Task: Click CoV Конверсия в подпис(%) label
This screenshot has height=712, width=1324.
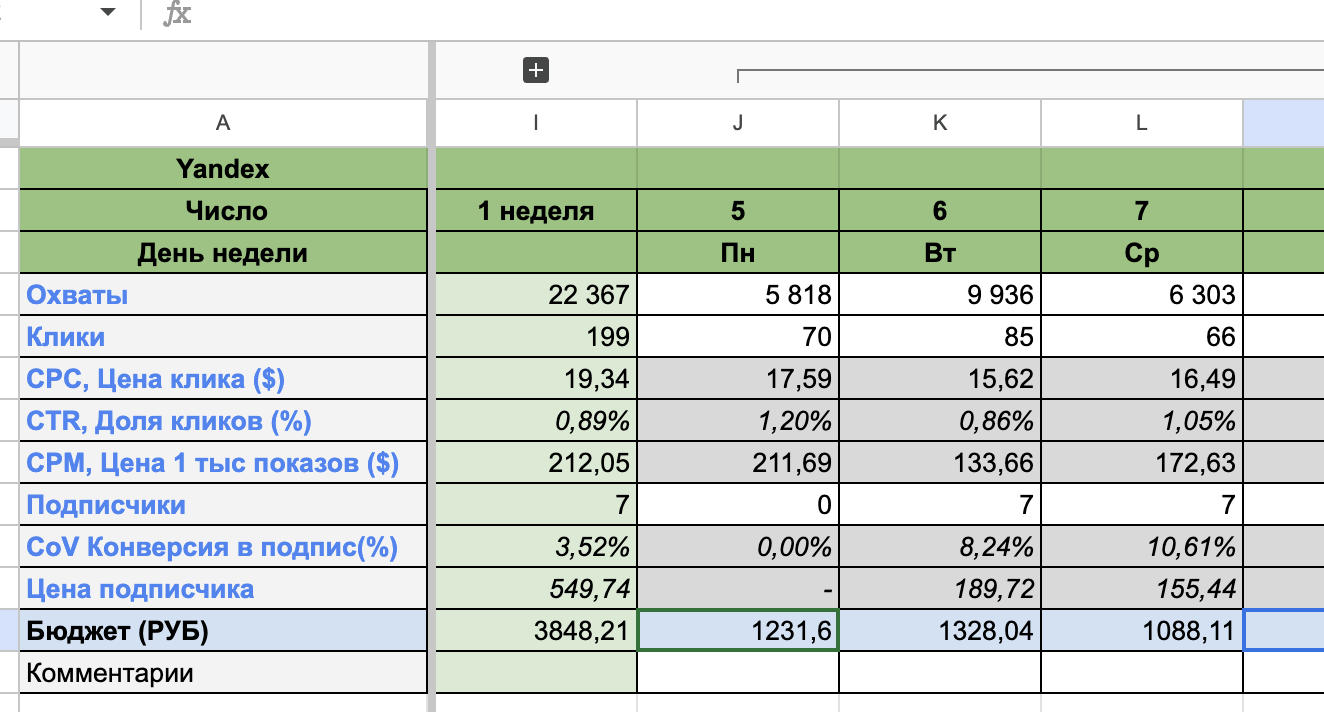Action: (x=223, y=547)
